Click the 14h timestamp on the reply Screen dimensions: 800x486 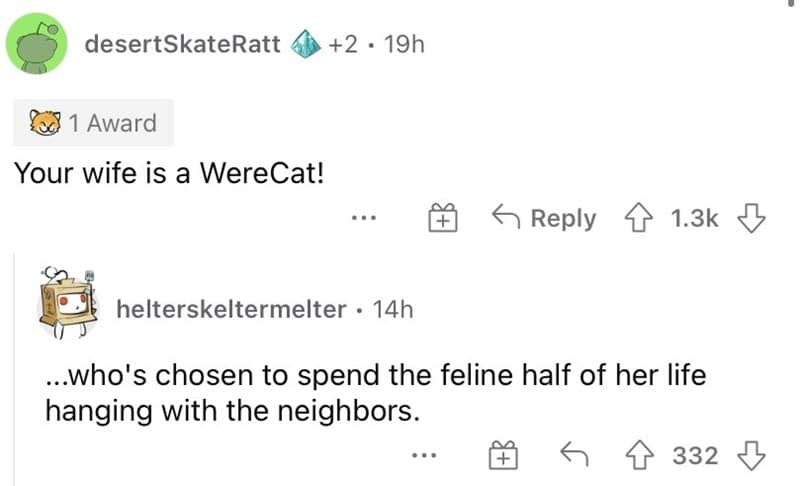tap(392, 310)
